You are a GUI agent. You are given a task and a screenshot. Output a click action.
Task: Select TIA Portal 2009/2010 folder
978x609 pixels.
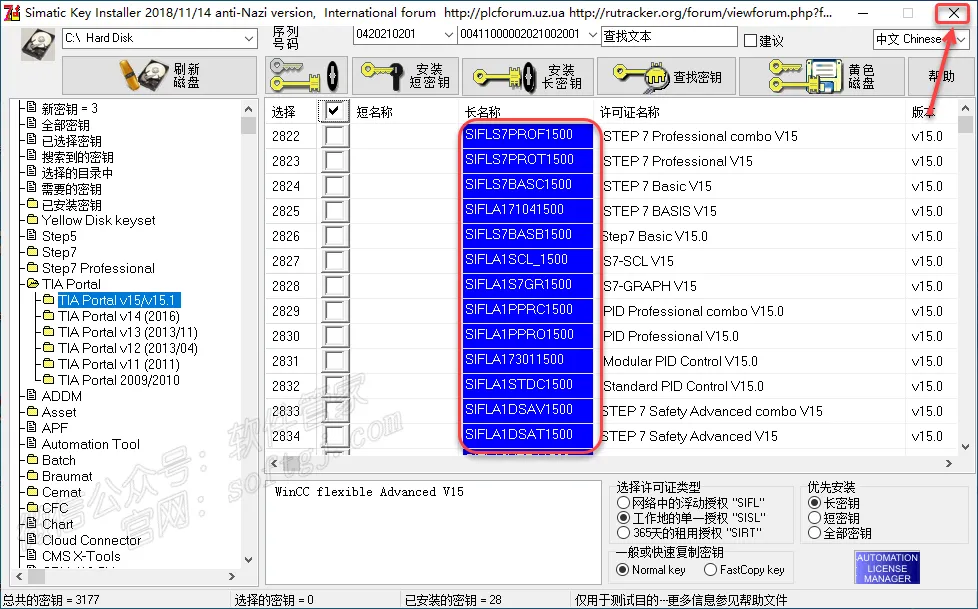click(x=119, y=380)
